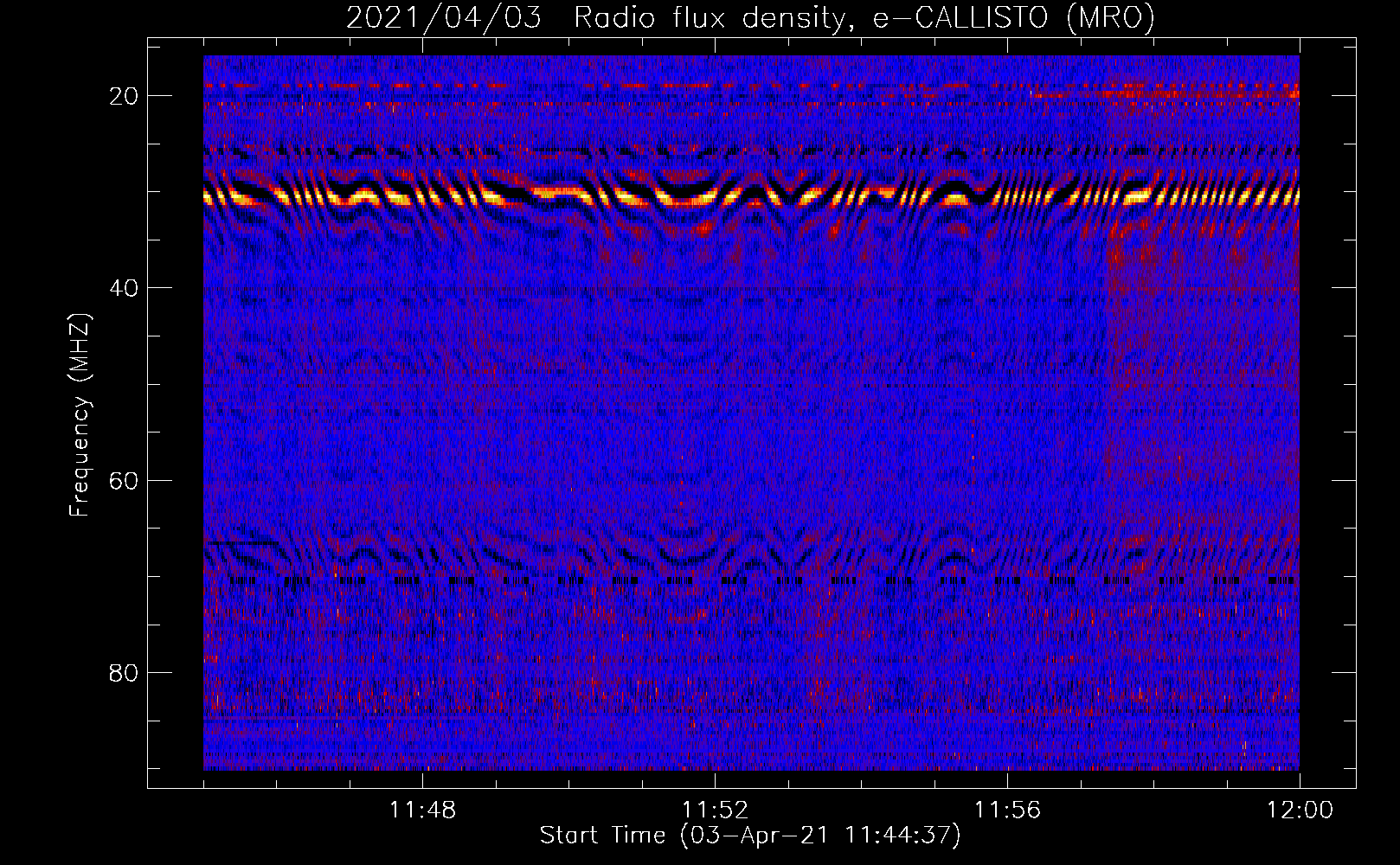Click the 'Start Time (03-Apr-21 11:44:37)' label
The image size is (1400, 865).
750,836
